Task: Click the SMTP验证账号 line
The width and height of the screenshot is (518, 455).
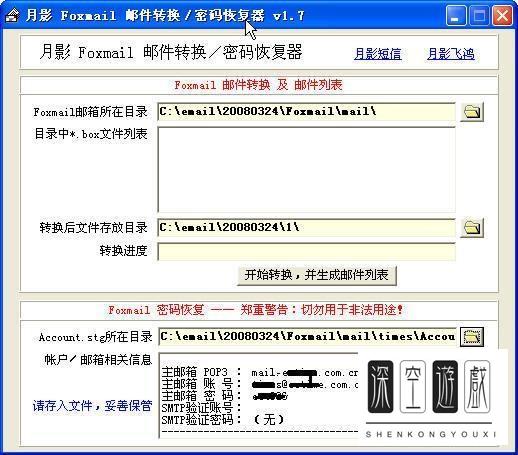Action: pos(201,408)
